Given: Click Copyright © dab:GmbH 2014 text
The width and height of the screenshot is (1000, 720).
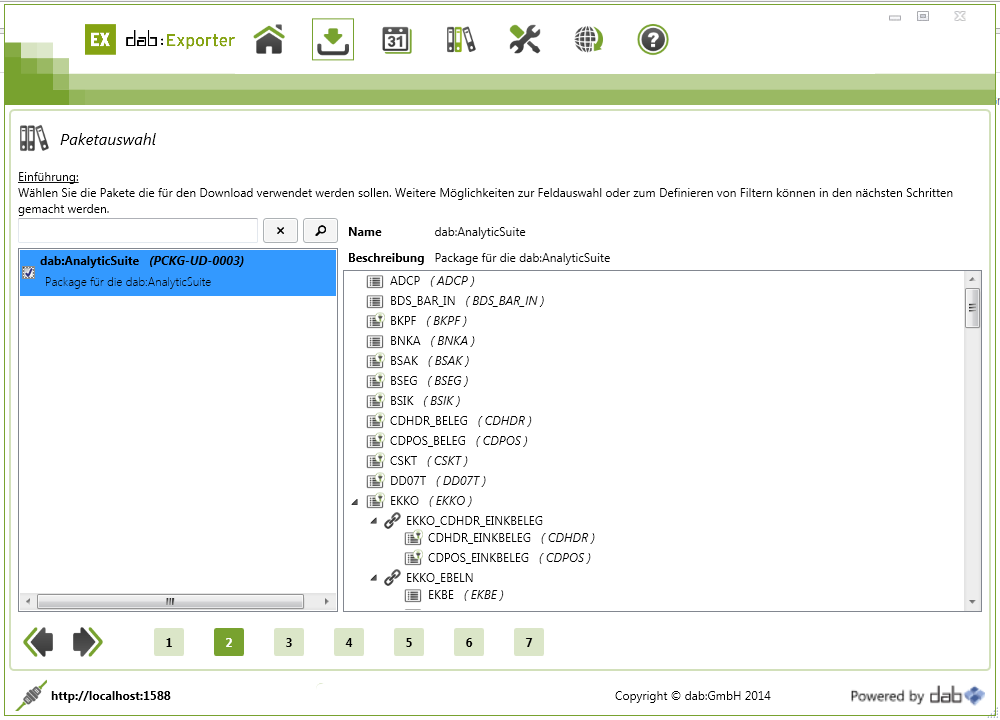Looking at the screenshot, I should tap(693, 696).
